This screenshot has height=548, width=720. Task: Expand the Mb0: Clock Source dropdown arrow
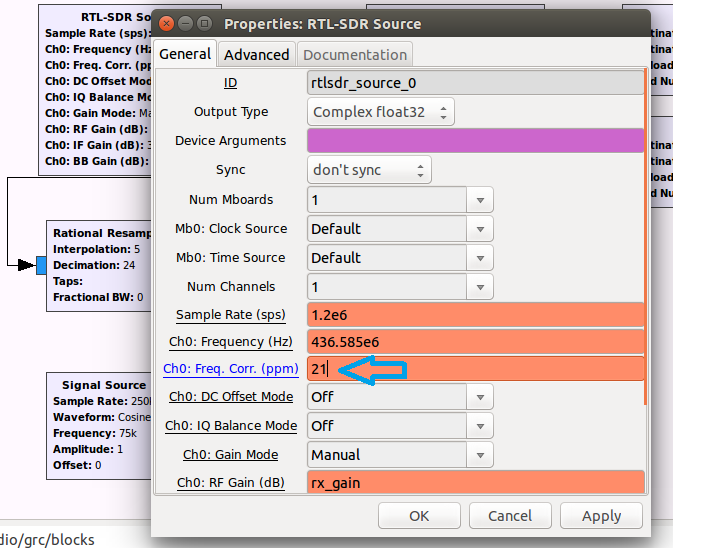[480, 229]
